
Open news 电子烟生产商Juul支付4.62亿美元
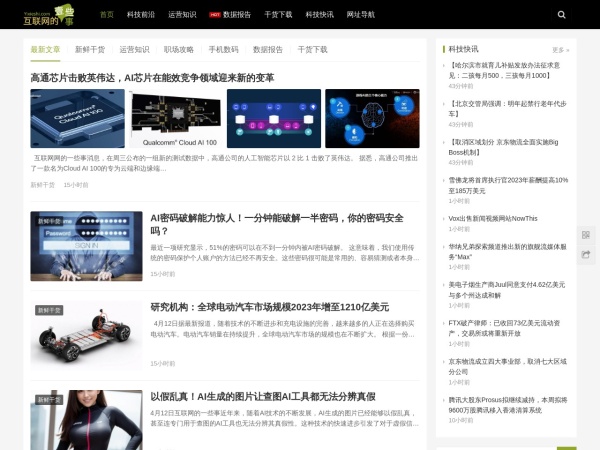pos(507,290)
